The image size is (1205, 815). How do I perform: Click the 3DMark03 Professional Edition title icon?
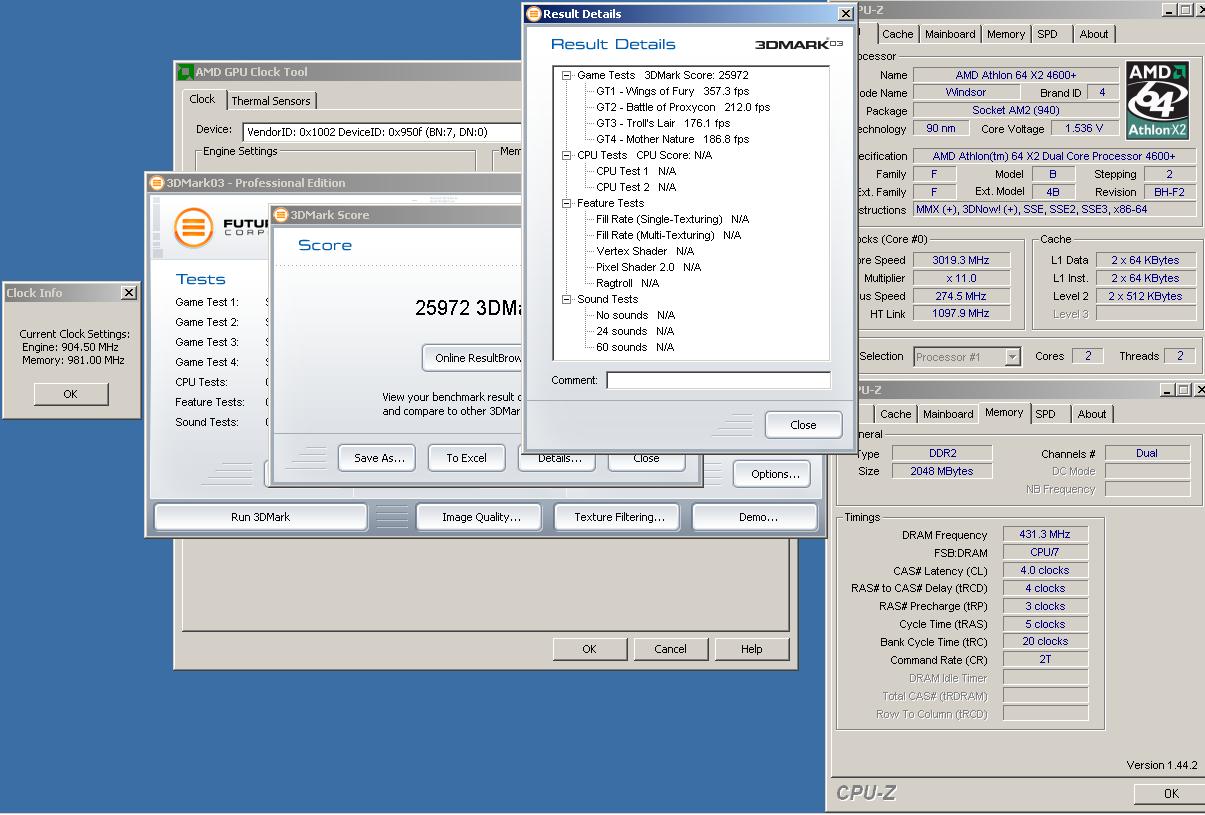pos(157,183)
